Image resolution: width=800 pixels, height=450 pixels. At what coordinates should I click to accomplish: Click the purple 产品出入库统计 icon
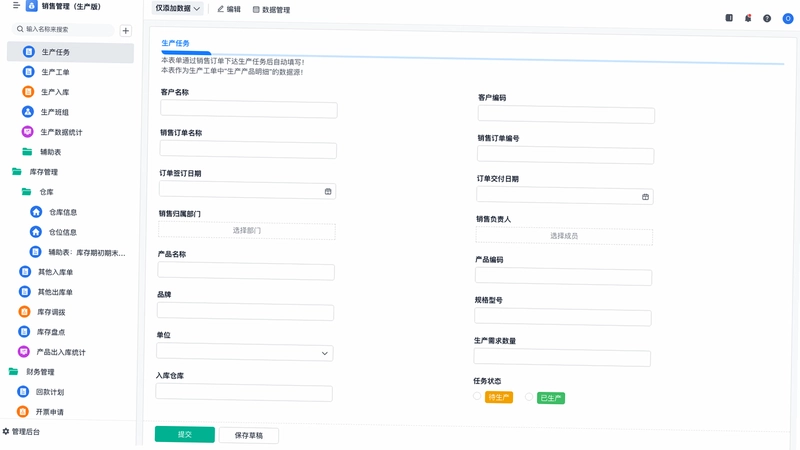[x=23, y=352]
